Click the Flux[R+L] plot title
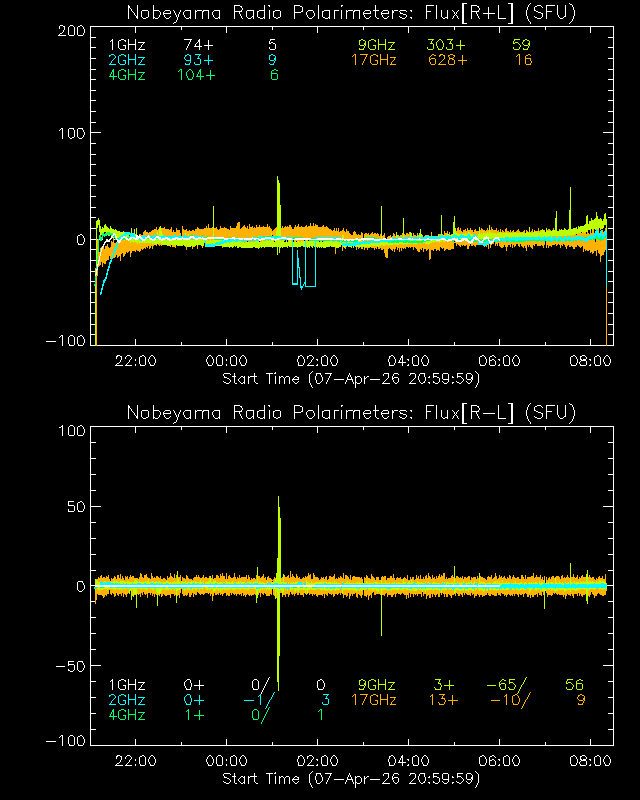The image size is (640, 800). [x=351, y=12]
